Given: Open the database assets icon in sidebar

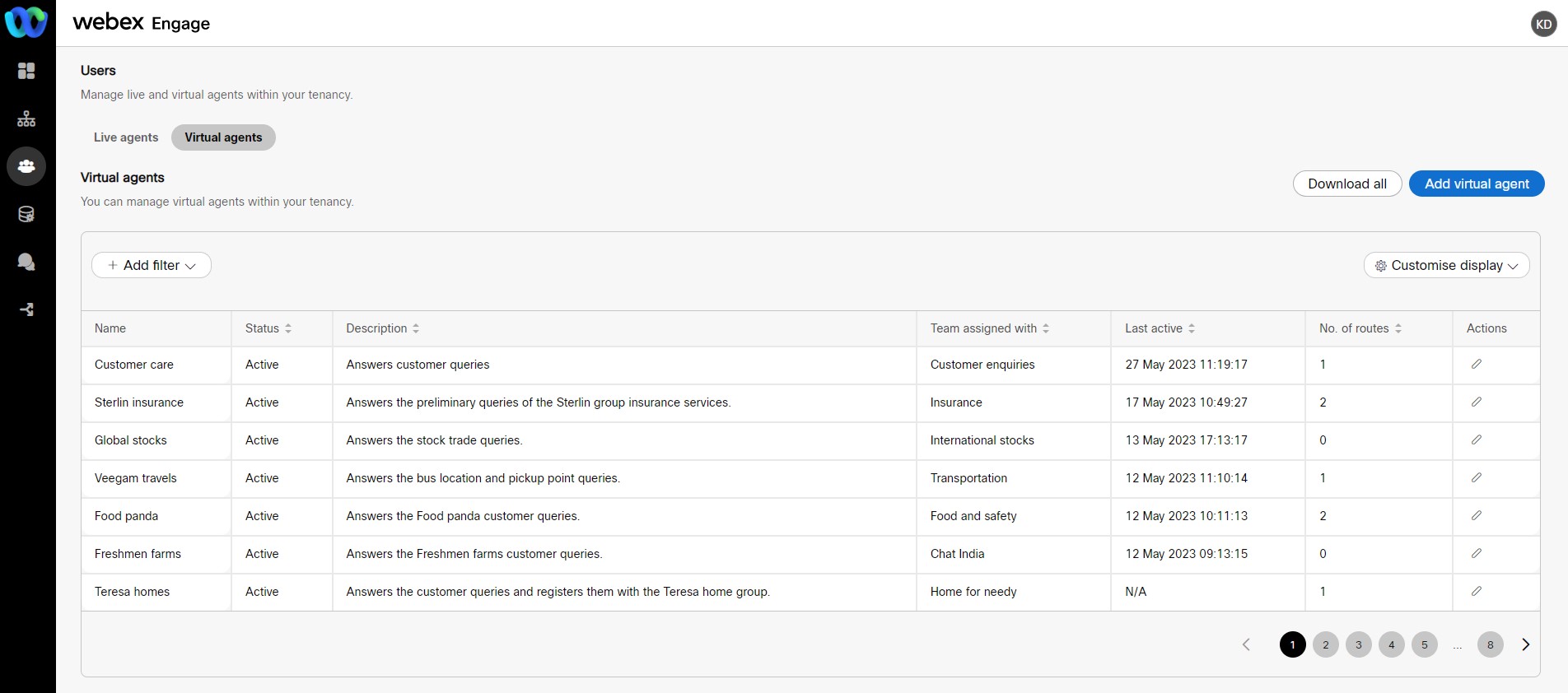Looking at the screenshot, I should [x=26, y=214].
